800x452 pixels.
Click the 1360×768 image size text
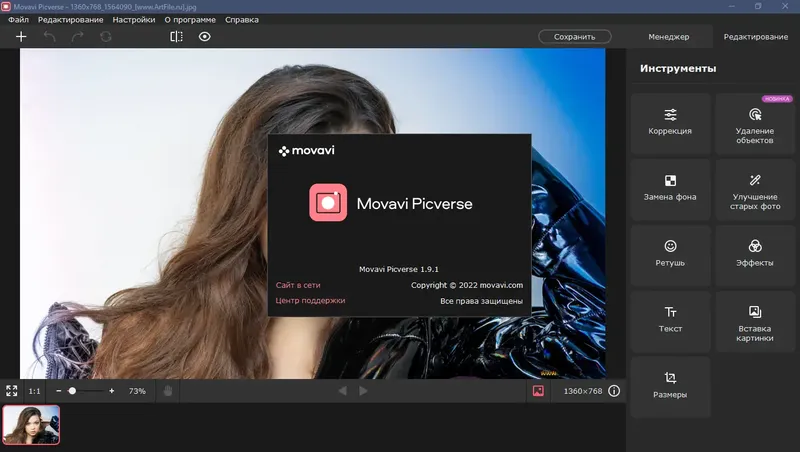583,391
